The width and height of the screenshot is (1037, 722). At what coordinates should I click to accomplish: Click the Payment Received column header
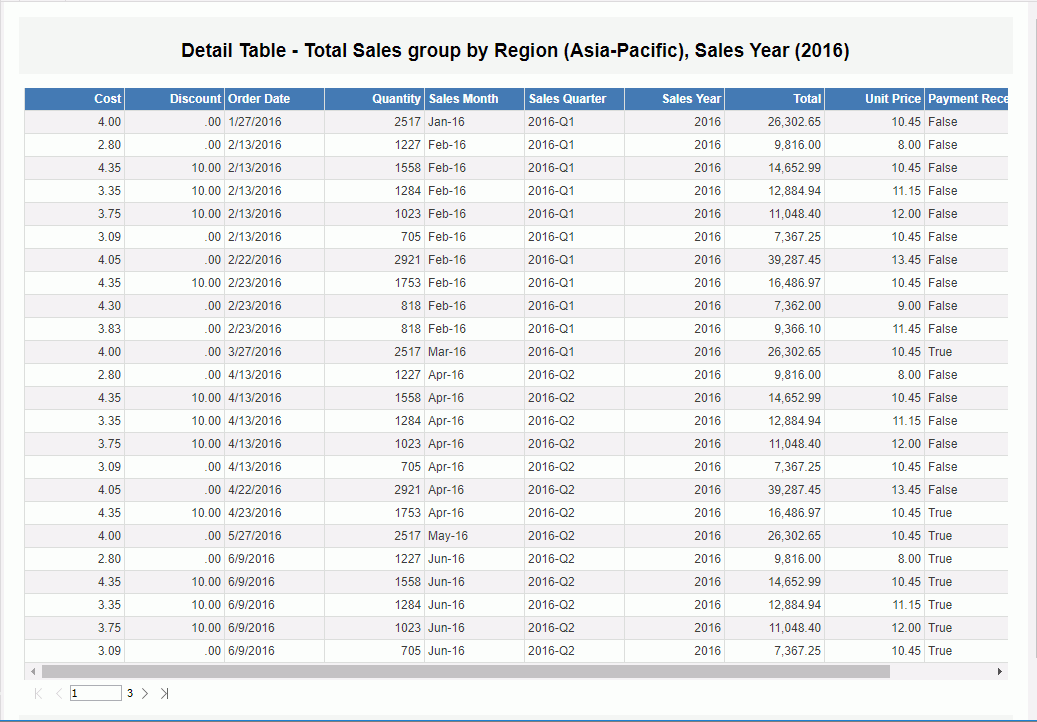coord(966,99)
